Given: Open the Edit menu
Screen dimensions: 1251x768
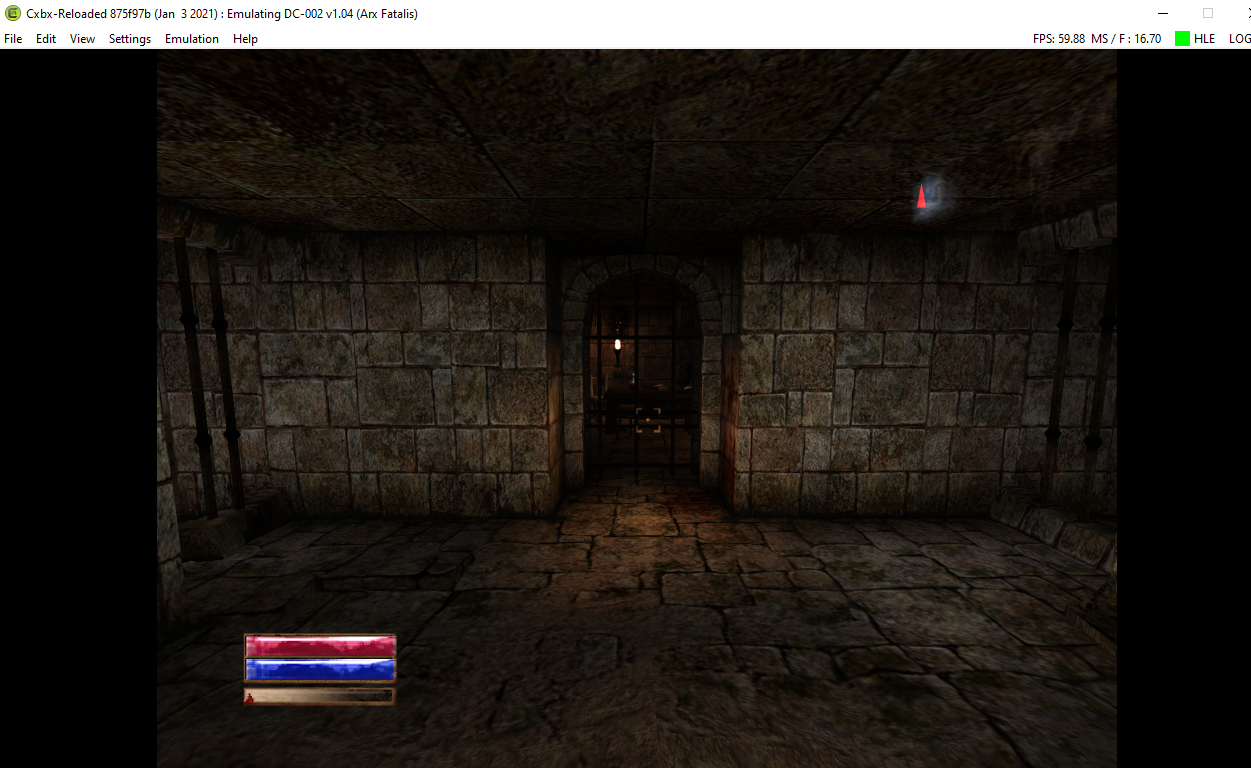Looking at the screenshot, I should [x=46, y=39].
